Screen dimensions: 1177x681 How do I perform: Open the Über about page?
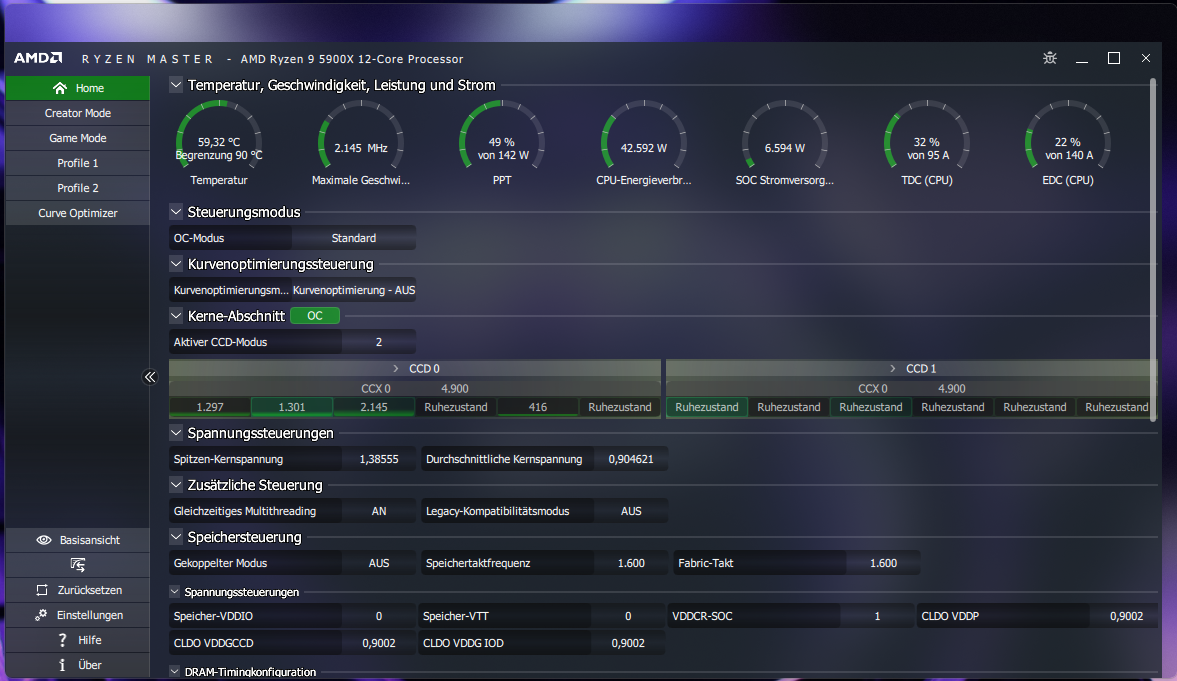(x=77, y=664)
